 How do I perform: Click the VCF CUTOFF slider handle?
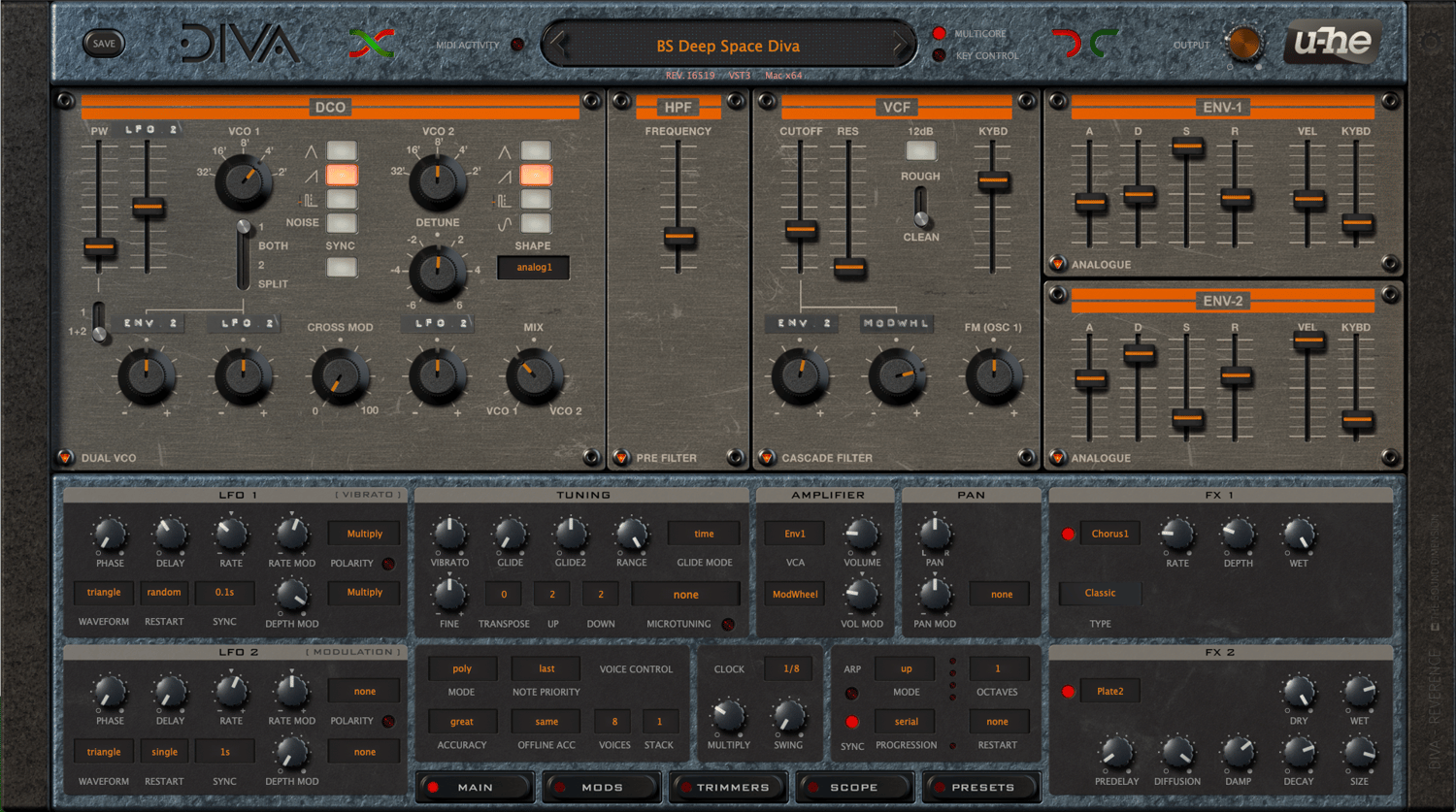(x=801, y=231)
